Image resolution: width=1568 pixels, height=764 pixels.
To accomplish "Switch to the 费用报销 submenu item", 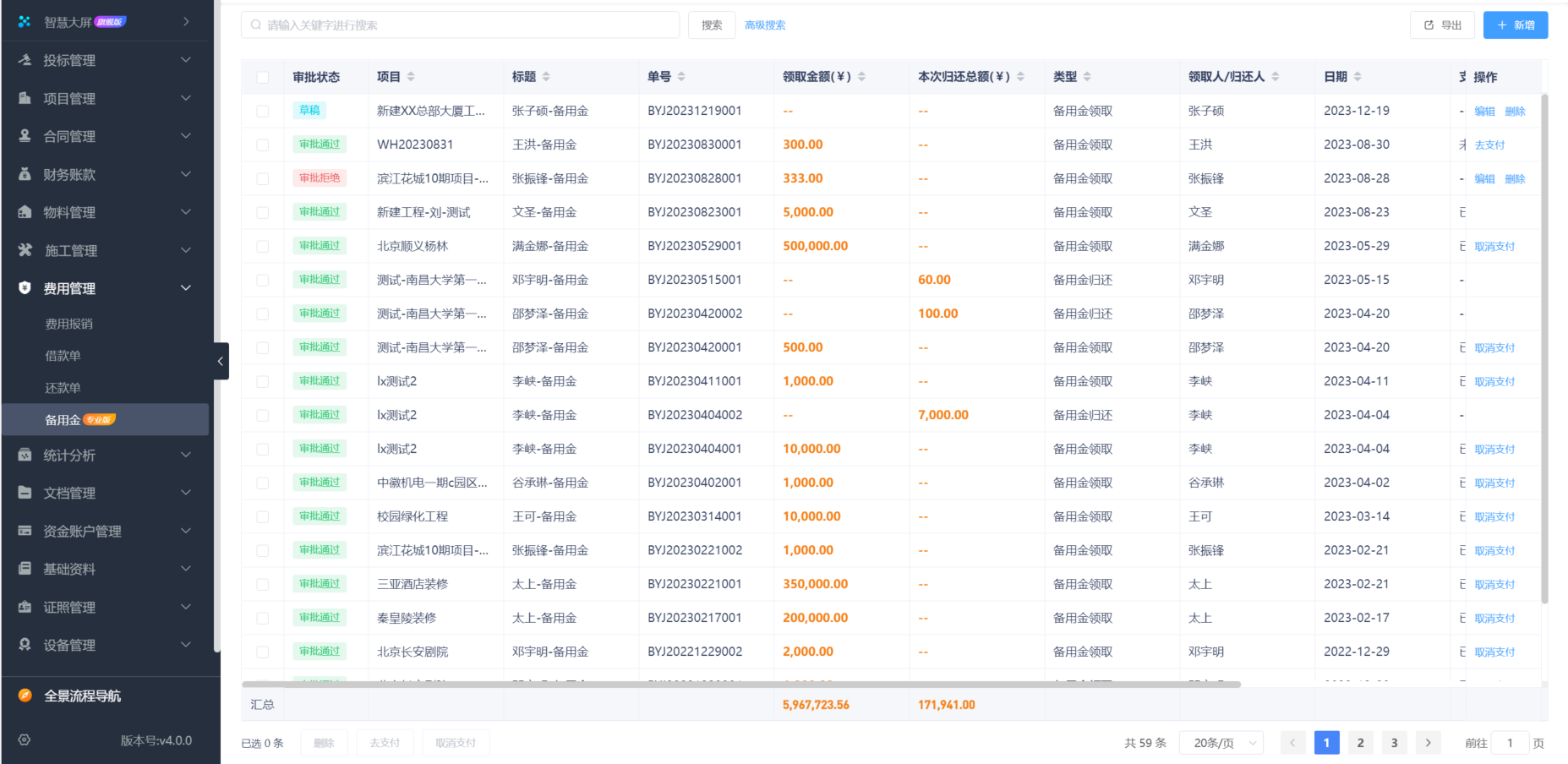I will pos(69,323).
